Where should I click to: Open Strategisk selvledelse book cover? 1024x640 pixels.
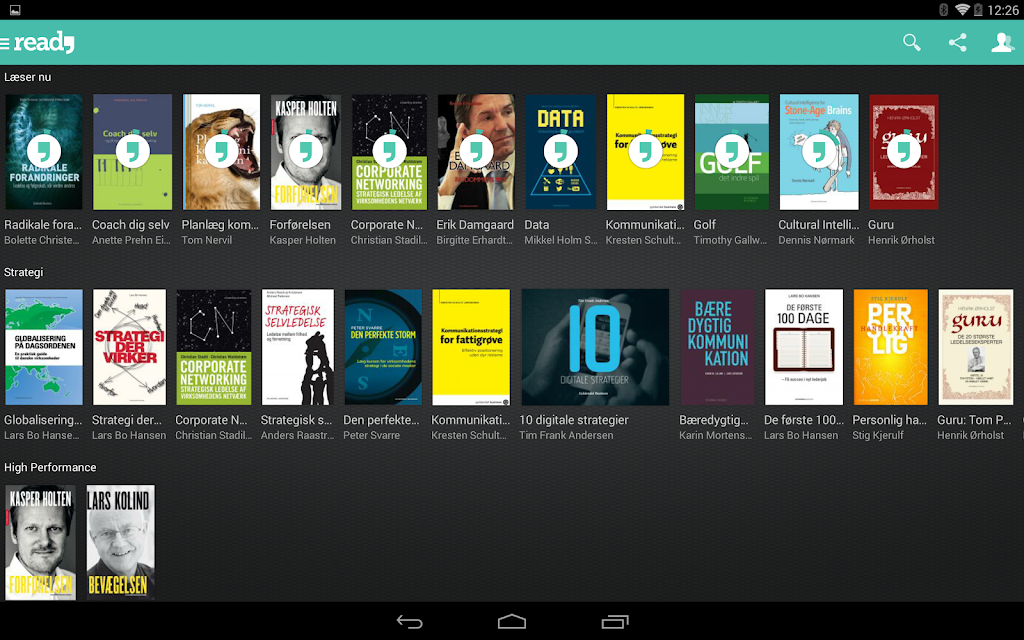pyautogui.click(x=298, y=347)
